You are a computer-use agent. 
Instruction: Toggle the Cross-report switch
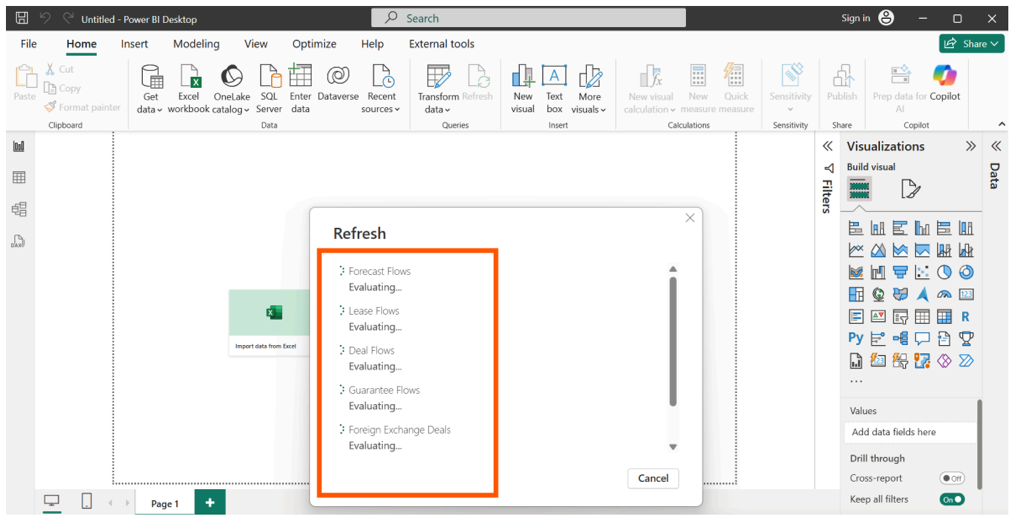click(952, 478)
